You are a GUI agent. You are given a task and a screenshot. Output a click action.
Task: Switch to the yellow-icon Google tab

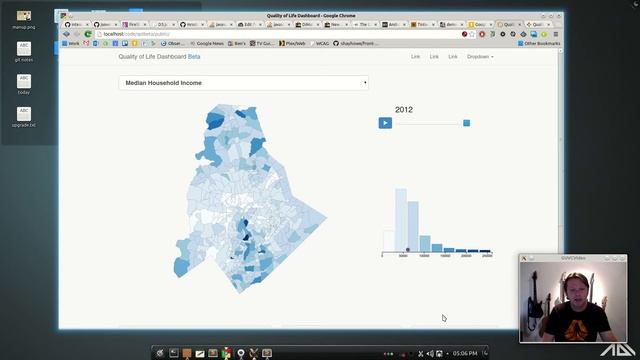point(481,24)
